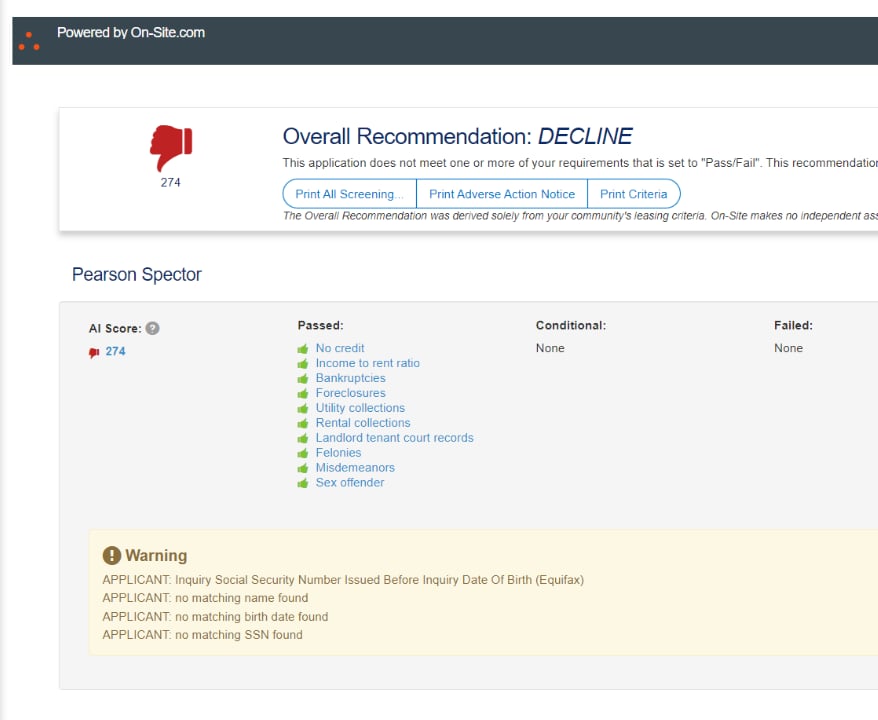Screen dimensions: 878x720
Task: Select the applicant name Pearson Spector
Action: tap(136, 274)
